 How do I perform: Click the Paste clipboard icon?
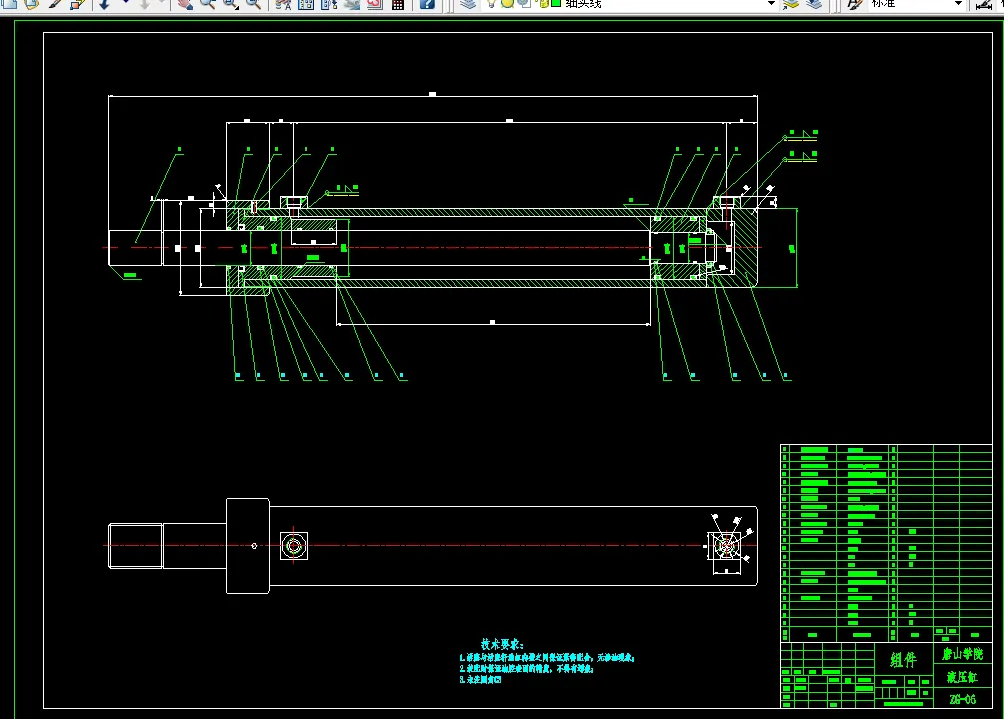pos(31,4)
